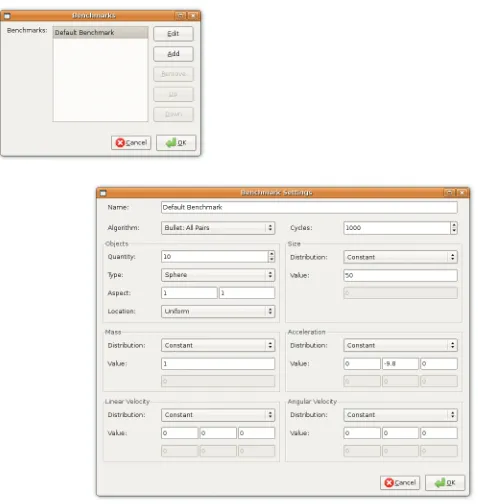478x504 pixels.
Task: Open Mass Distribution dropdown
Action: tap(218, 345)
